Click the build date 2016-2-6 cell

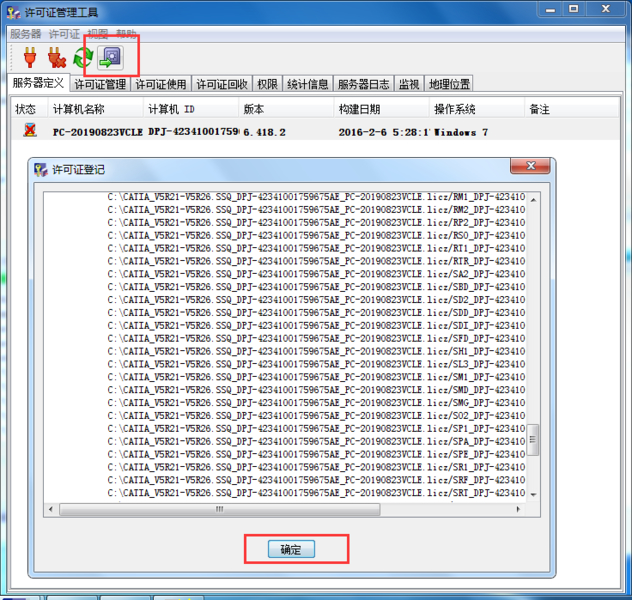384,132
